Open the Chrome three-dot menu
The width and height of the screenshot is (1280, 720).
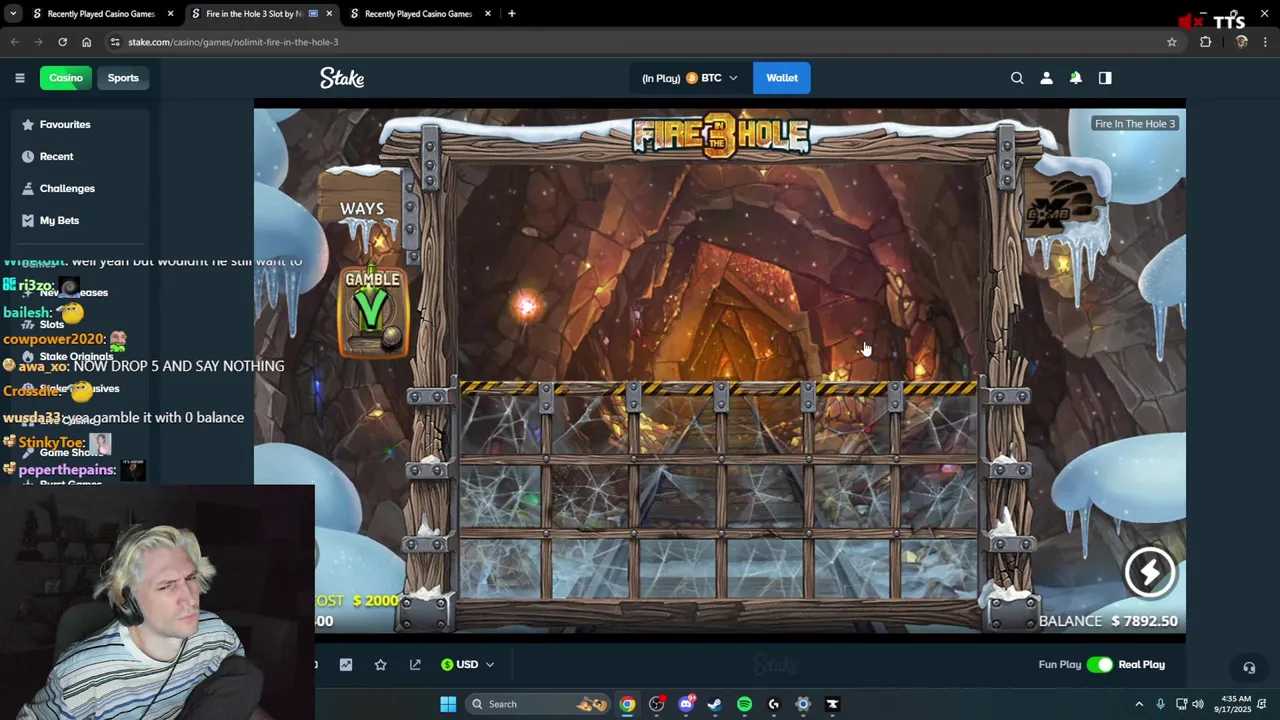tap(1265, 42)
